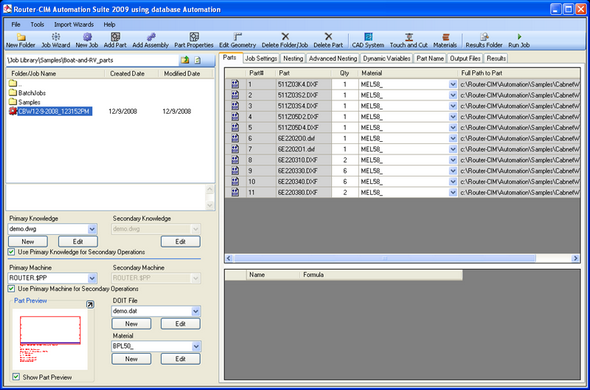Sort by the Qty column header
Screen dimensions: 590x390
click(x=344, y=73)
